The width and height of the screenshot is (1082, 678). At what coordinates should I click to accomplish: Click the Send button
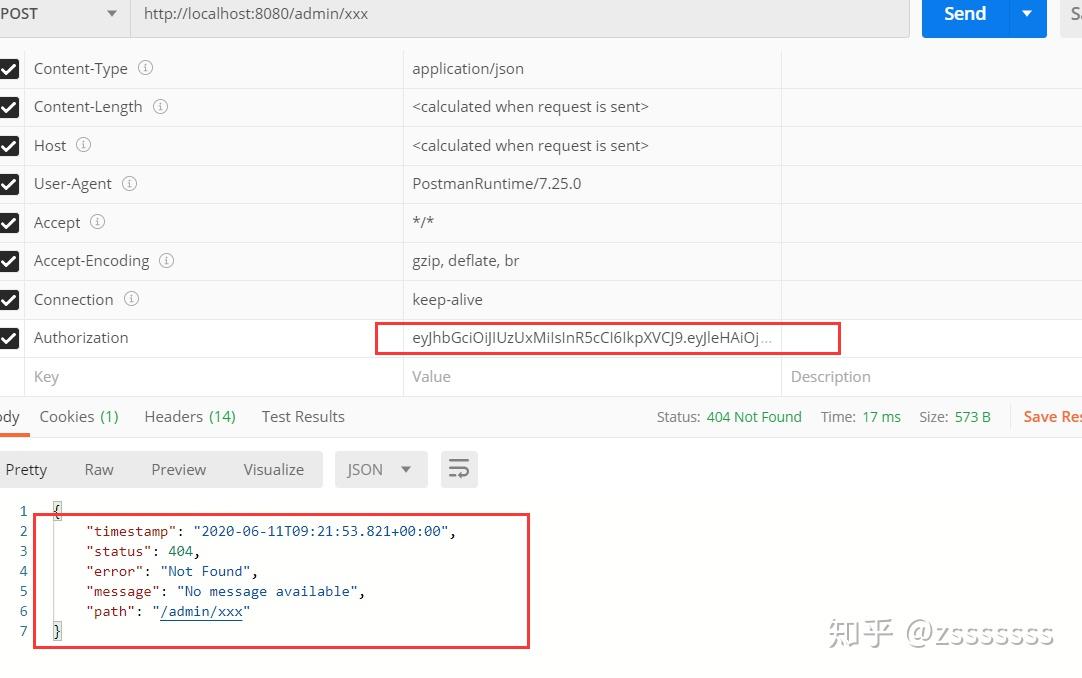963,14
